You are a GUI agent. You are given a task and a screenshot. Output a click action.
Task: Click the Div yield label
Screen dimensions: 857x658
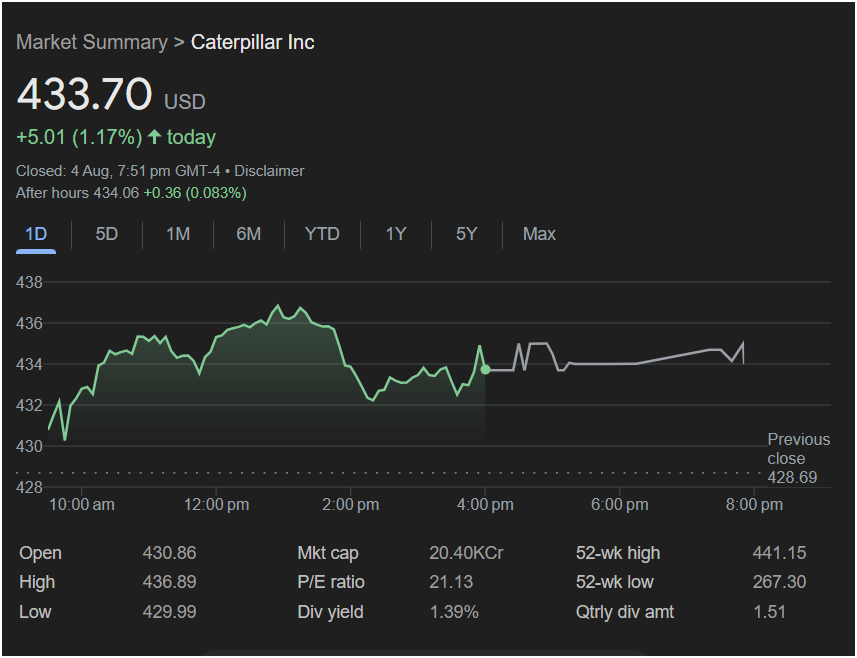330,612
